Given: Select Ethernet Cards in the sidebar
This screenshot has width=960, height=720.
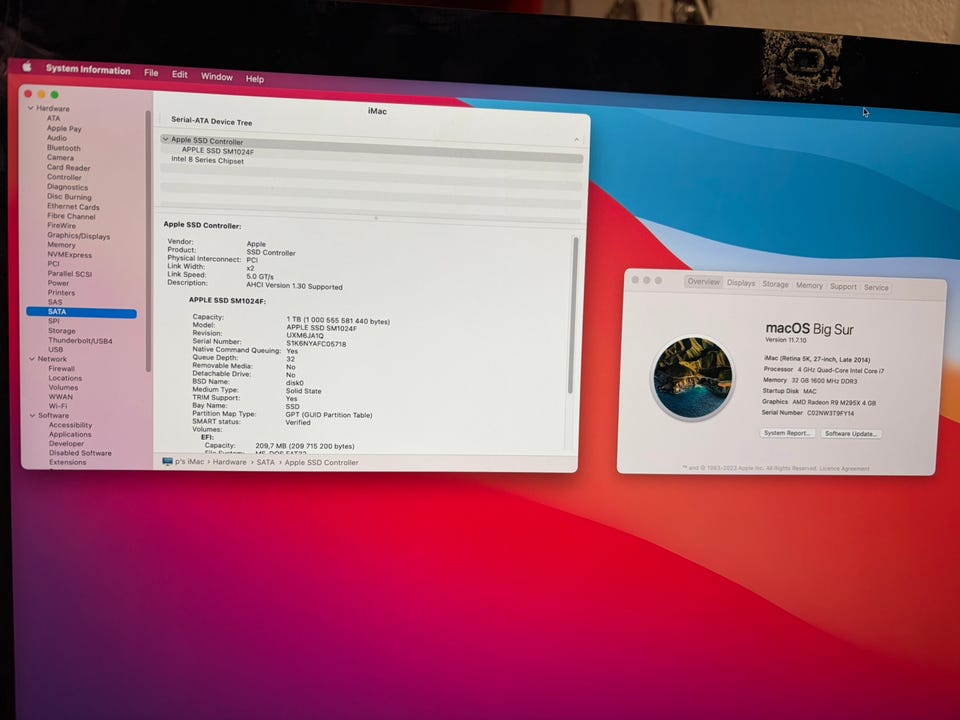Looking at the screenshot, I should click(x=73, y=206).
